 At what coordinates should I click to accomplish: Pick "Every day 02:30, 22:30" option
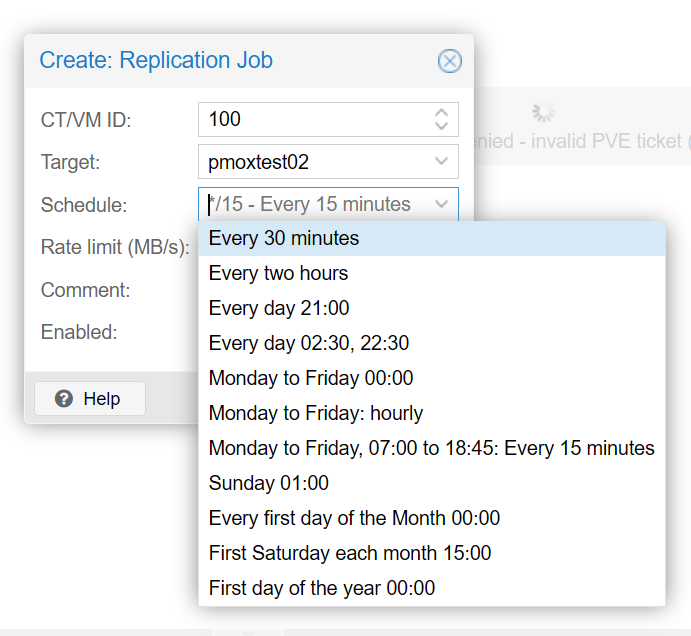pos(308,343)
